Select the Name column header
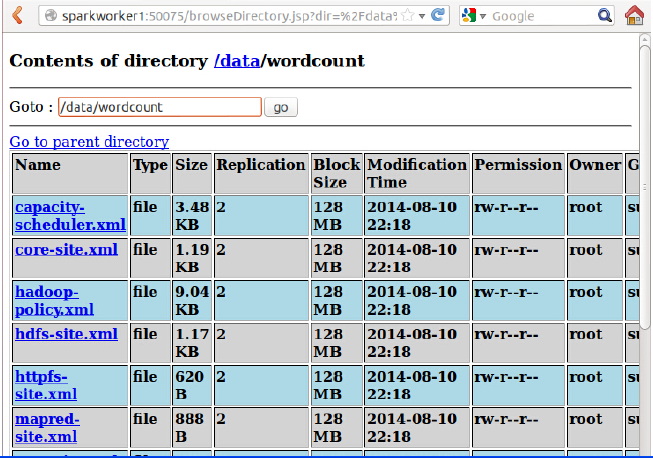 (x=70, y=173)
